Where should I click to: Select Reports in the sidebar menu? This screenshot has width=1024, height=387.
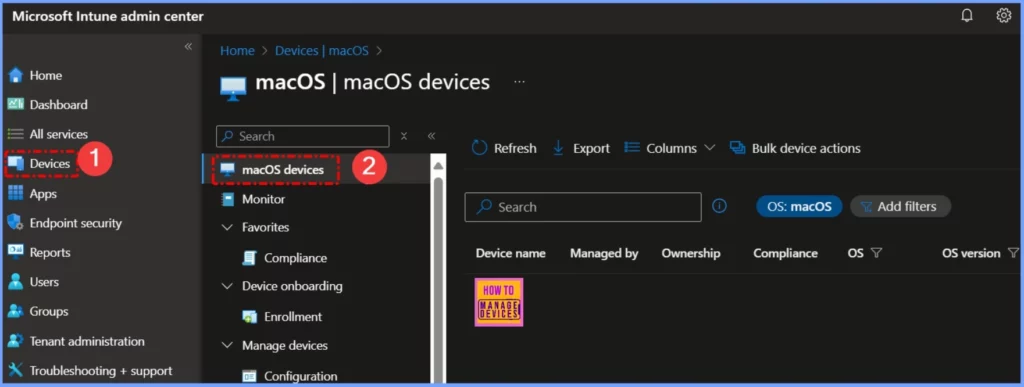[50, 253]
